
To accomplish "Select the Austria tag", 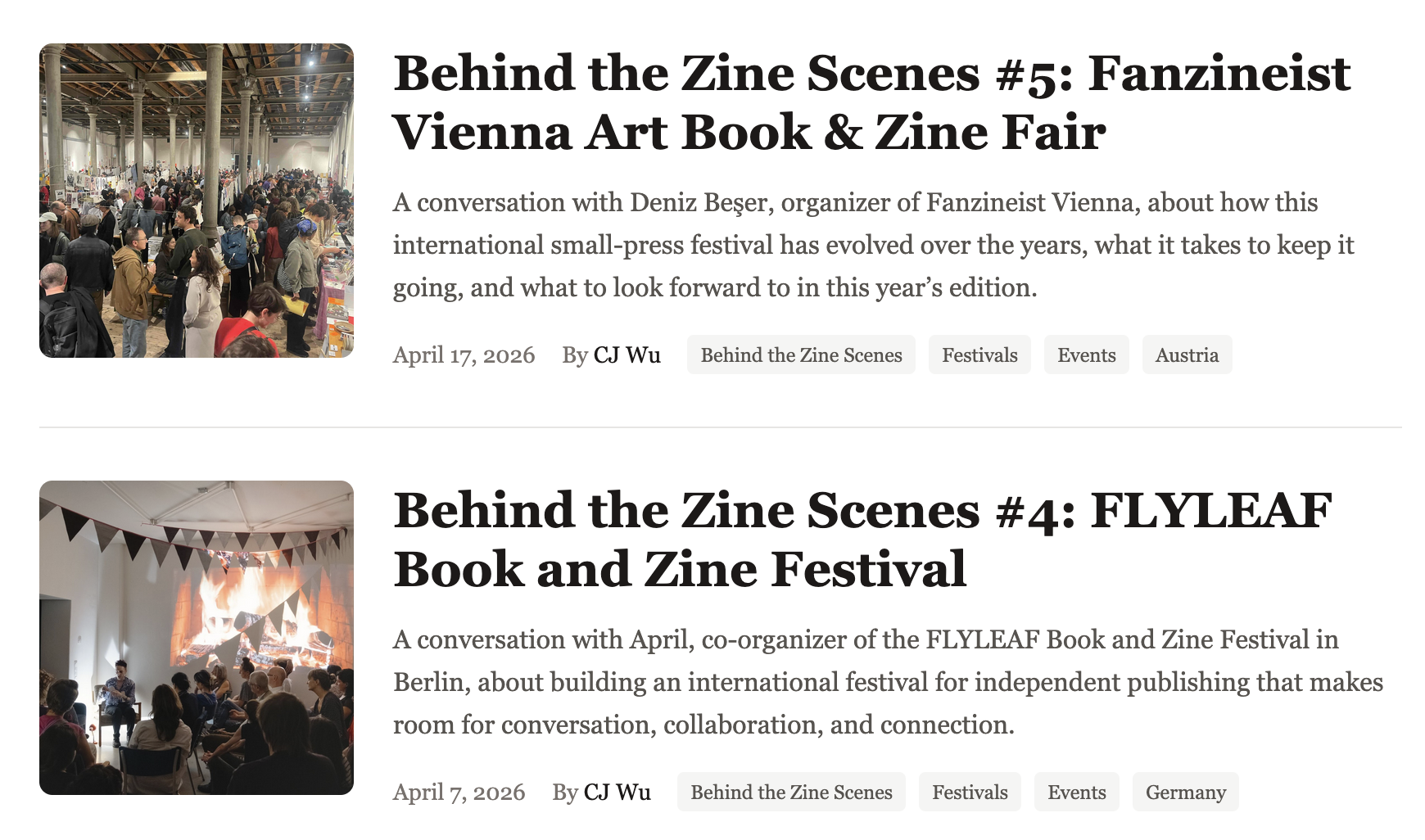I will [x=1187, y=355].
